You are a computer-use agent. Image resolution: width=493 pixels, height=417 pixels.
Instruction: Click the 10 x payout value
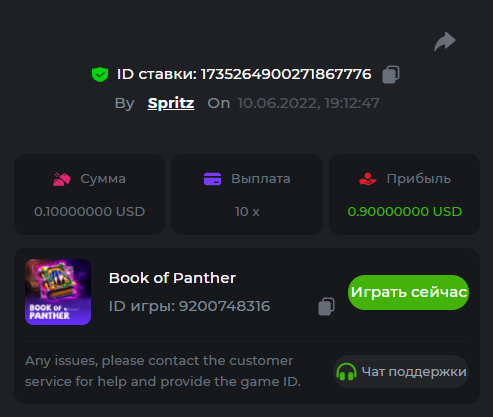coord(247,212)
